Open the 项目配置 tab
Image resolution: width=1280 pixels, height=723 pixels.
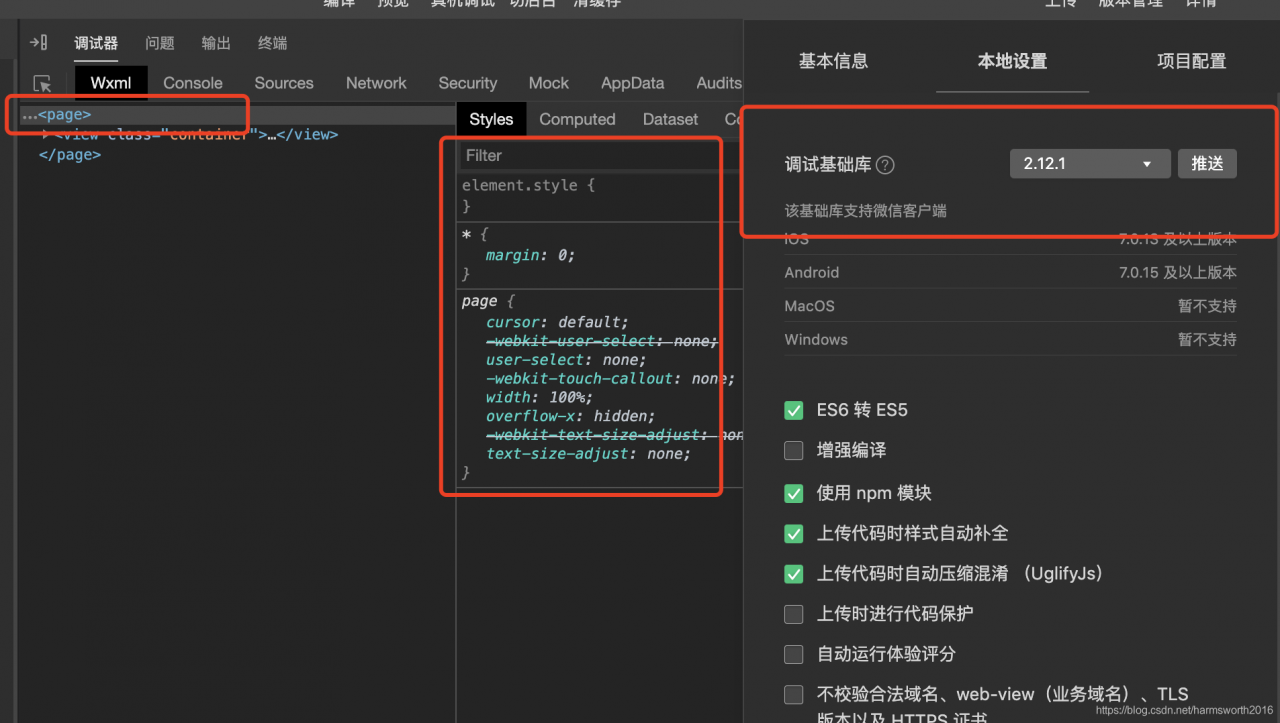click(x=1191, y=61)
